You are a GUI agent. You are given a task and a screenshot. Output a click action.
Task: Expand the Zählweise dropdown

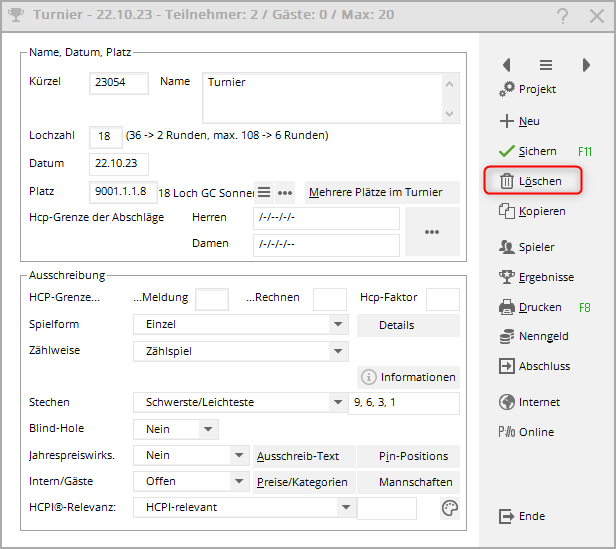[x=339, y=351]
